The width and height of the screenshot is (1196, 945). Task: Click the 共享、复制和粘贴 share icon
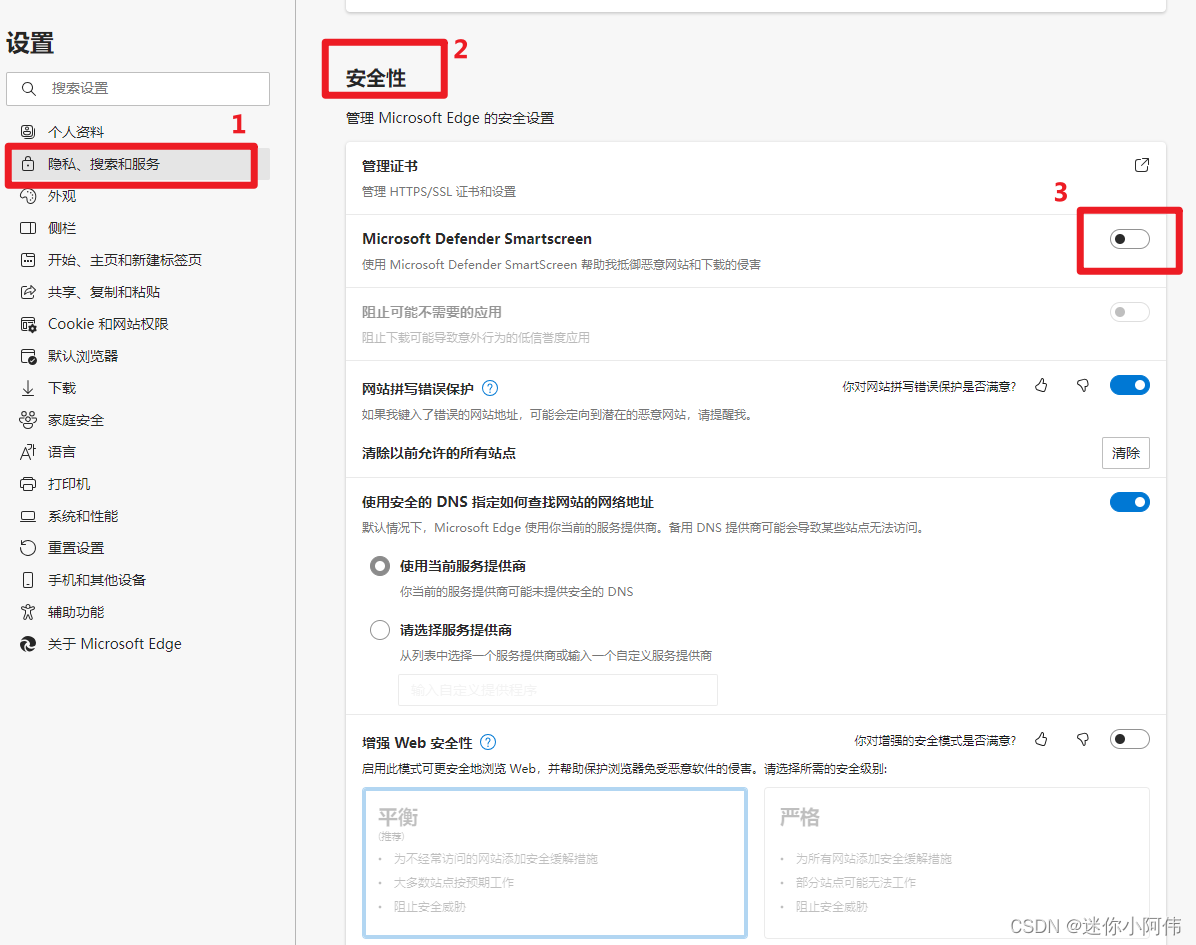pyautogui.click(x=28, y=292)
